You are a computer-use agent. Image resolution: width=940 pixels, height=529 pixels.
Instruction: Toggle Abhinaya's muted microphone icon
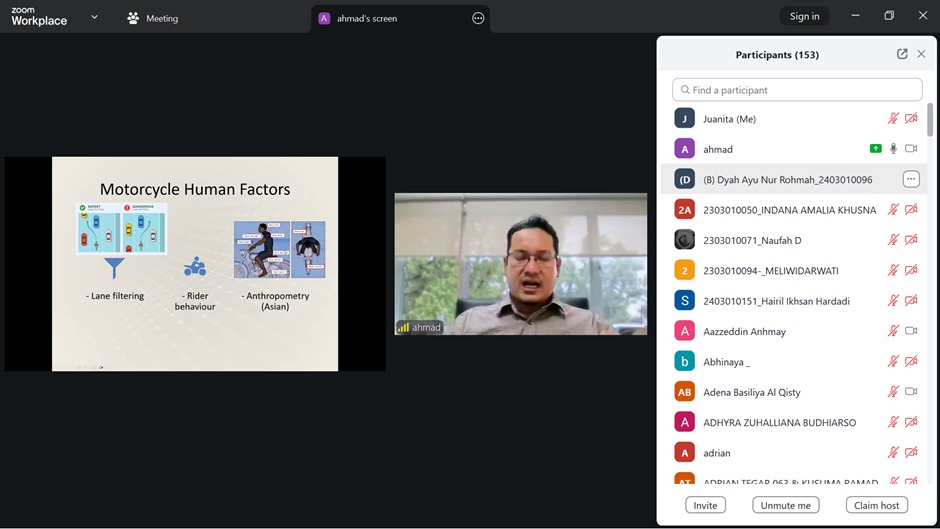click(893, 362)
